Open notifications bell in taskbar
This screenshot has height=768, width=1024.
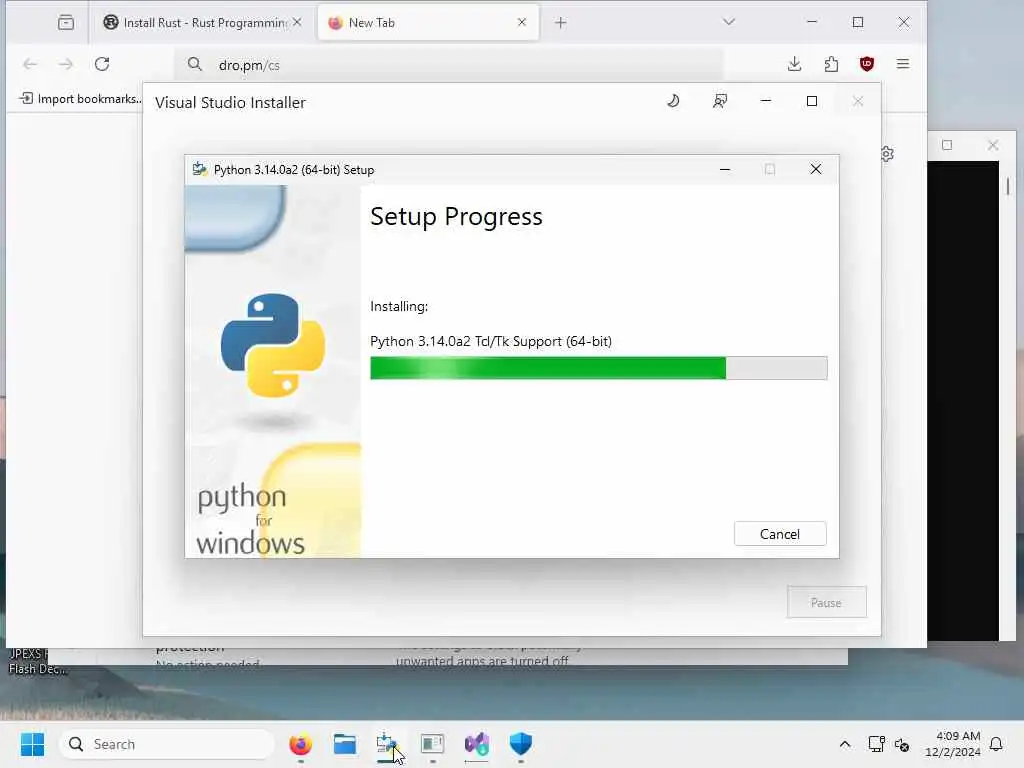click(x=997, y=744)
